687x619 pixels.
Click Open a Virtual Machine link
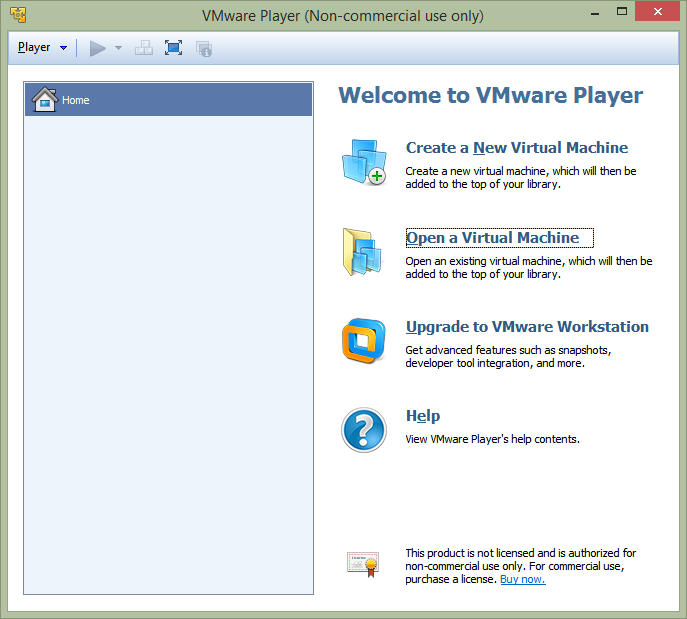coord(492,237)
